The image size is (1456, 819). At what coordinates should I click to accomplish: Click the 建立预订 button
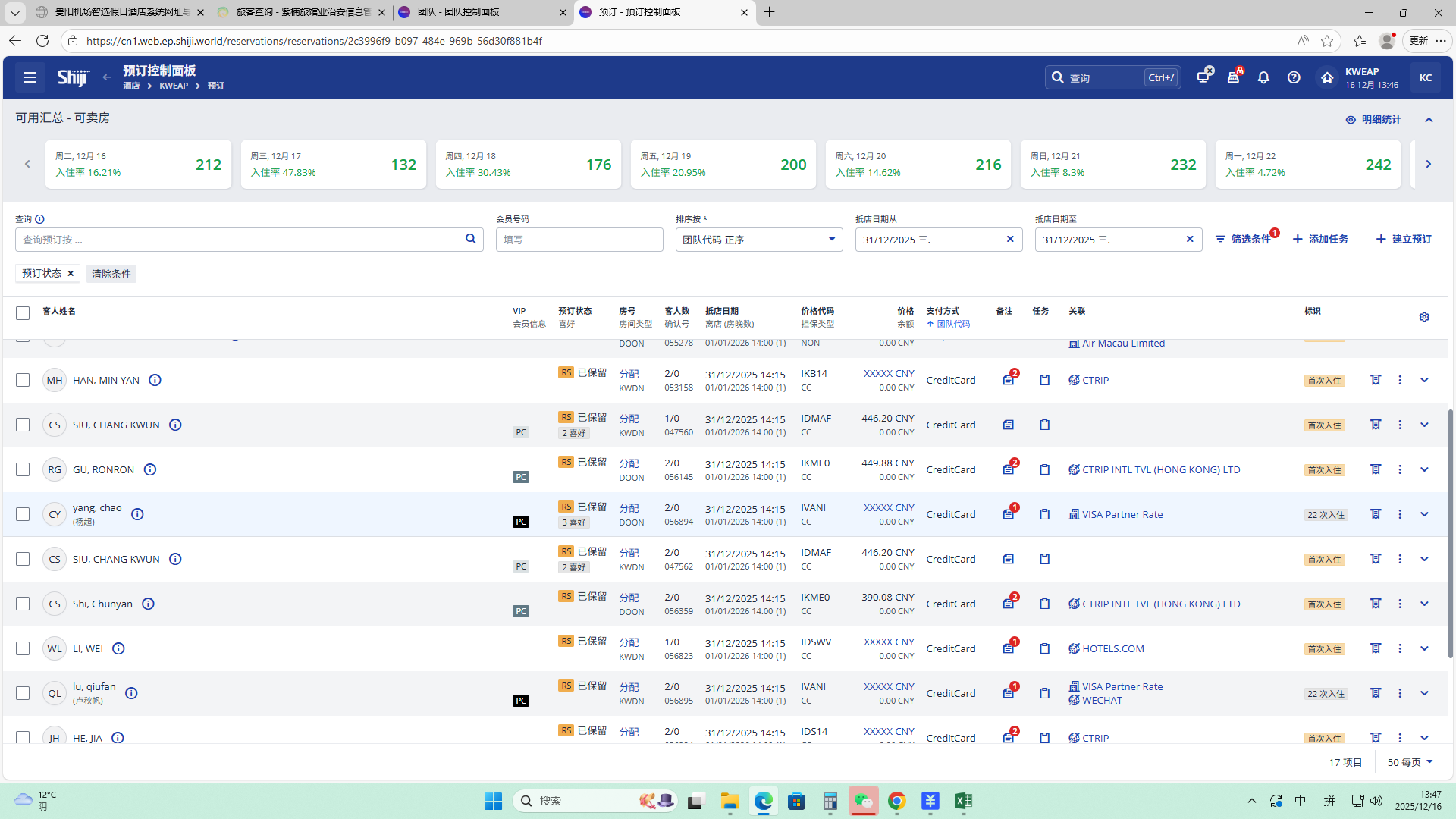pos(1404,239)
